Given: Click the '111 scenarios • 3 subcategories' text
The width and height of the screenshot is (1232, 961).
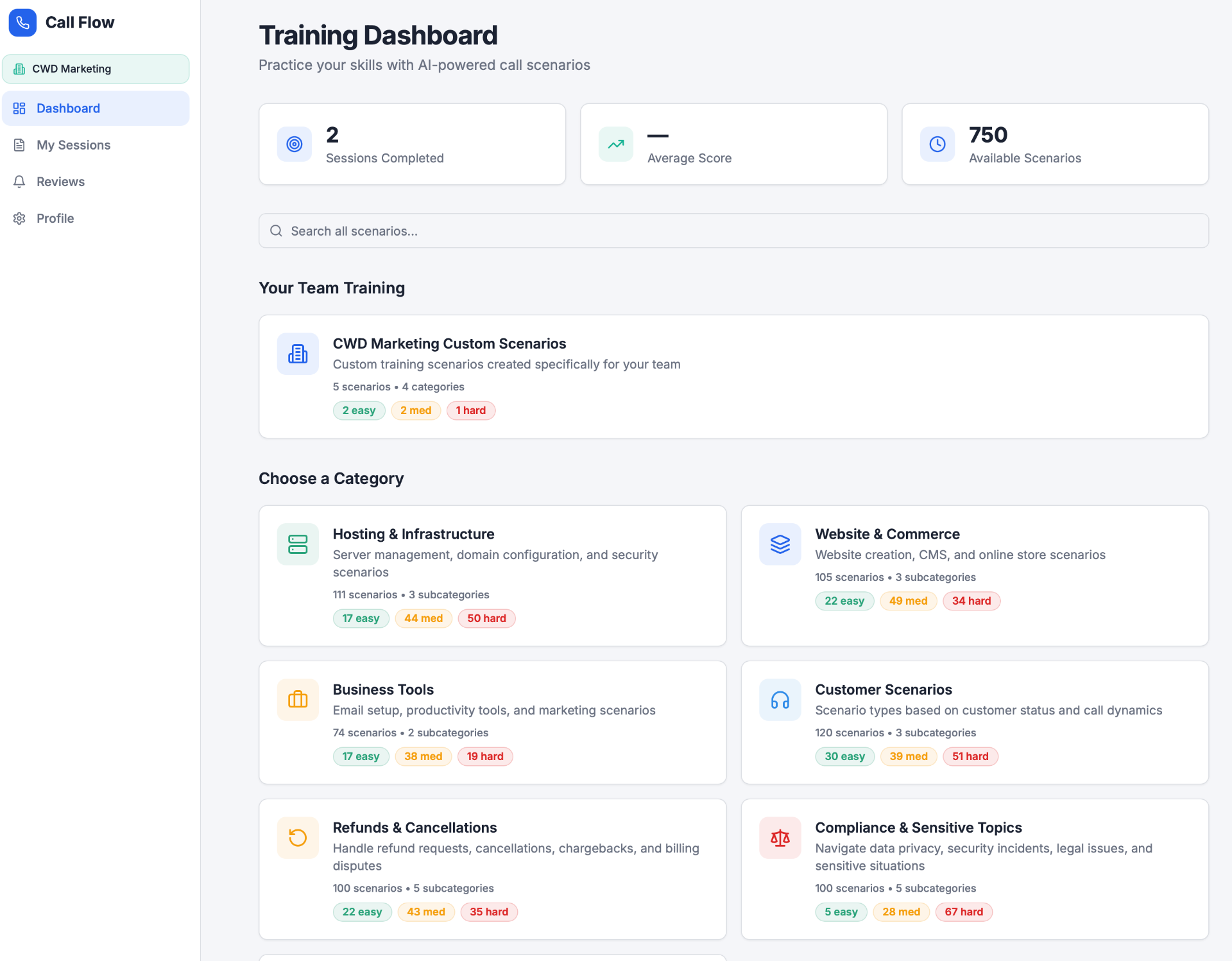Looking at the screenshot, I should point(411,595).
